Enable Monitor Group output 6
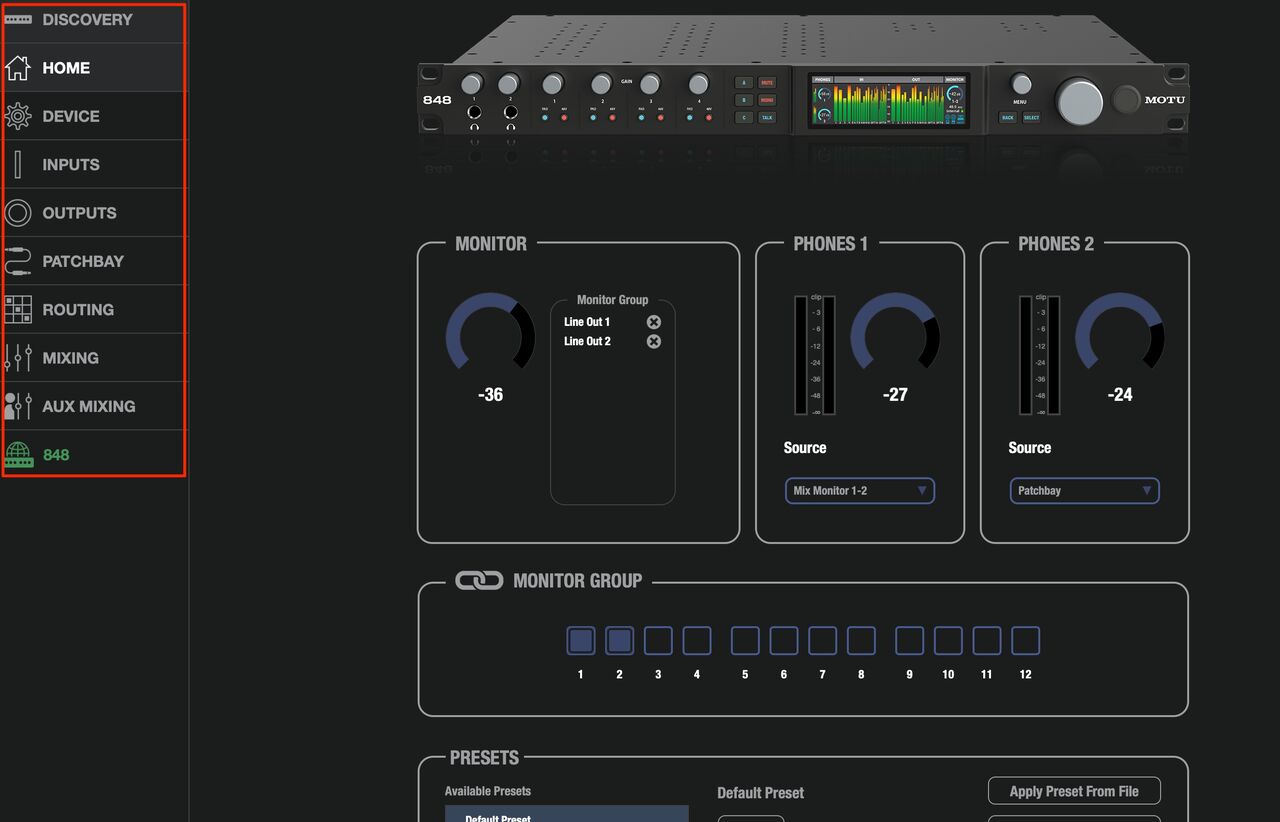Screen dimensions: 1280x822 784,641
